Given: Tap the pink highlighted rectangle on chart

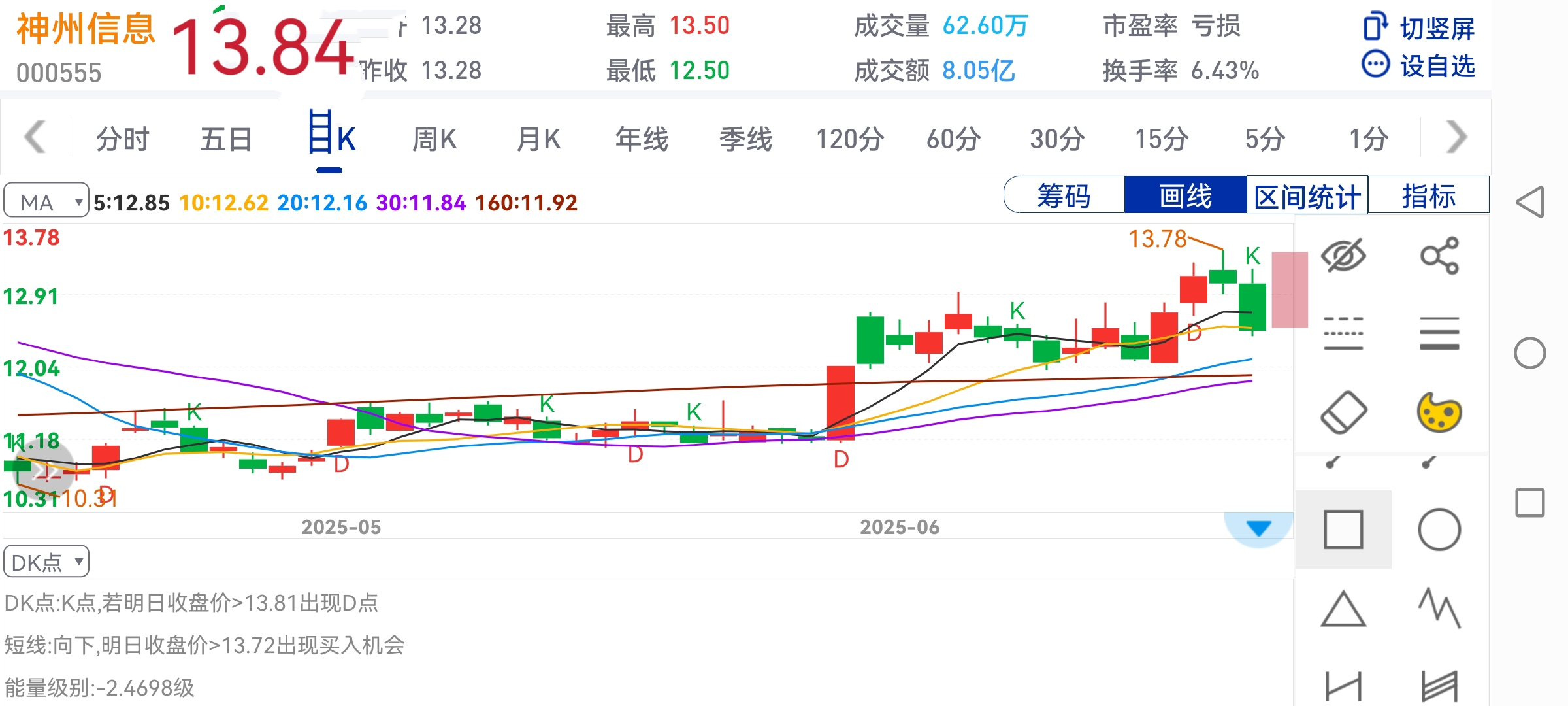Looking at the screenshot, I should pos(1290,290).
